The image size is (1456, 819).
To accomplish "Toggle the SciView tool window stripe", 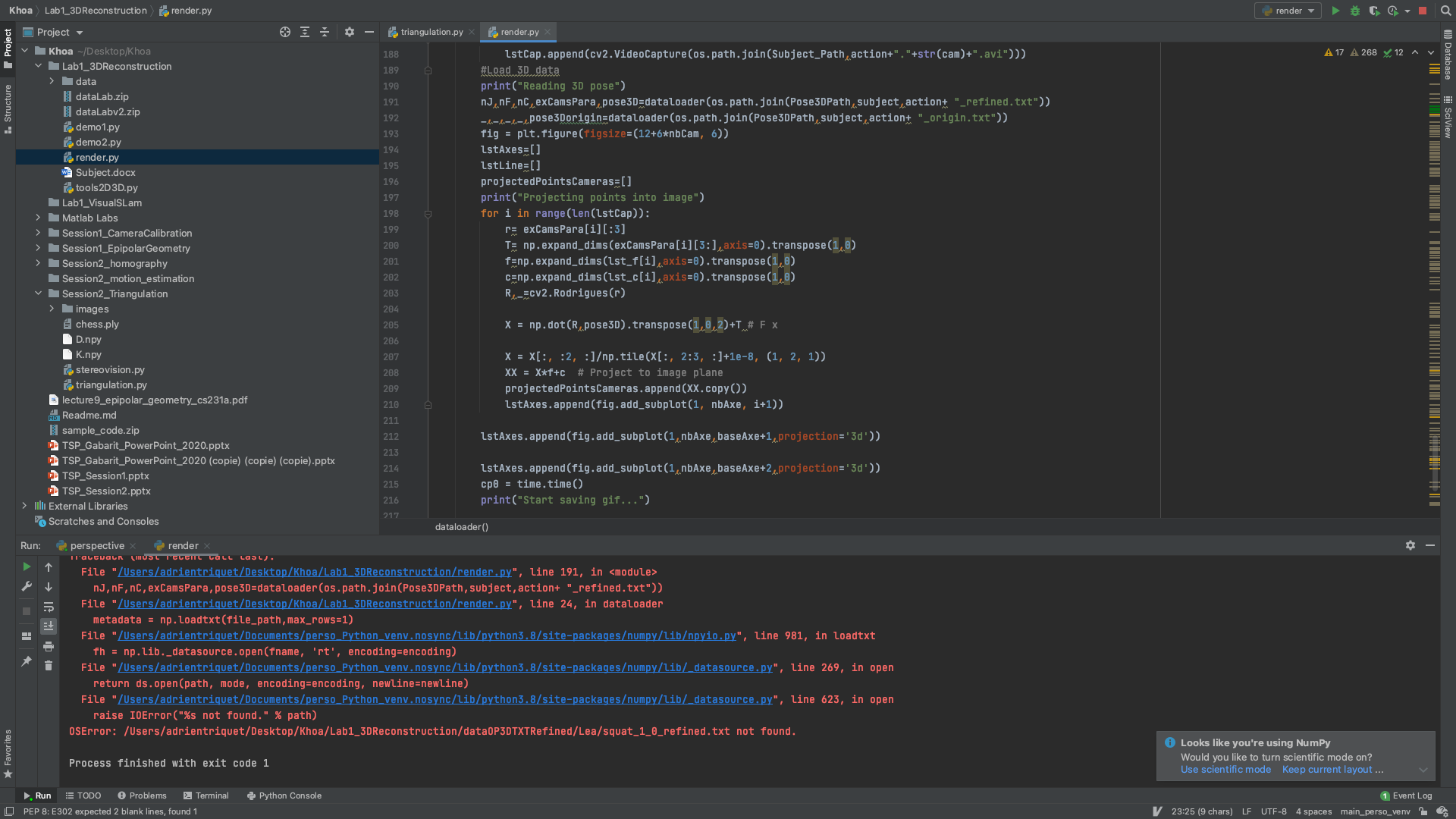I will point(1448,116).
